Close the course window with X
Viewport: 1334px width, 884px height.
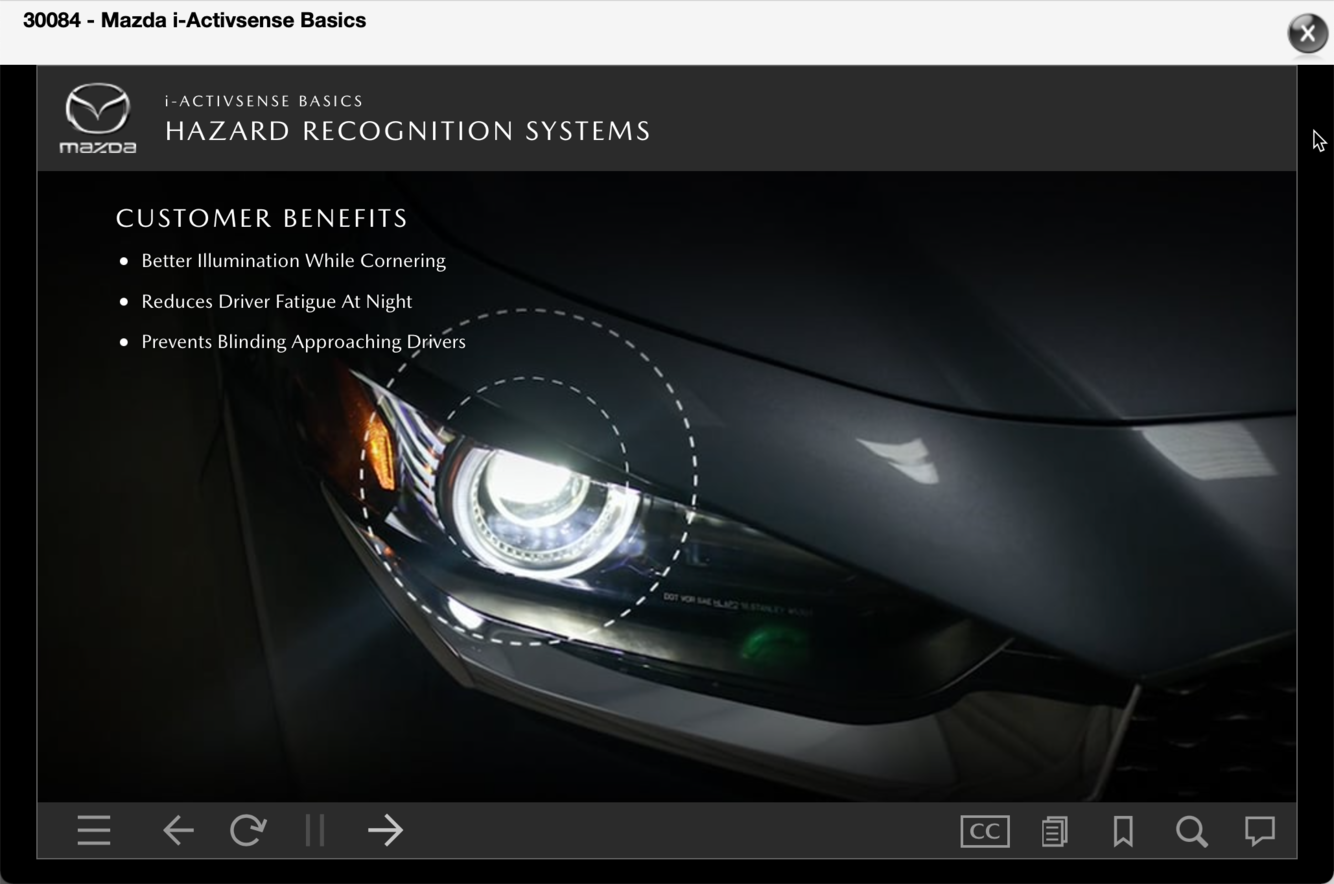(x=1307, y=33)
